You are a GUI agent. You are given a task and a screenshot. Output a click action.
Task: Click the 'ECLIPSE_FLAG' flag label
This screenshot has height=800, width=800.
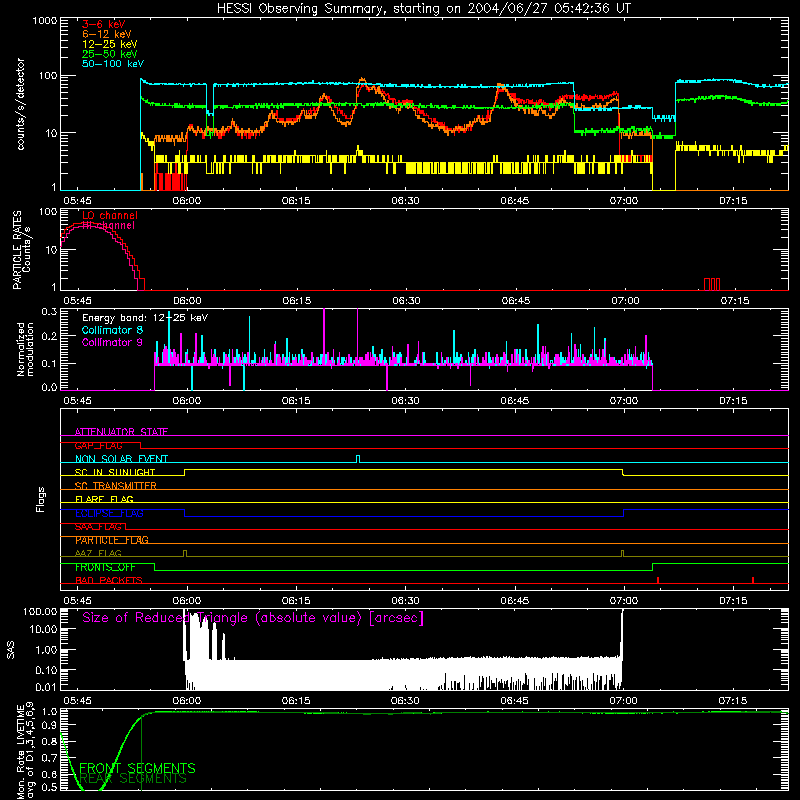[109, 513]
